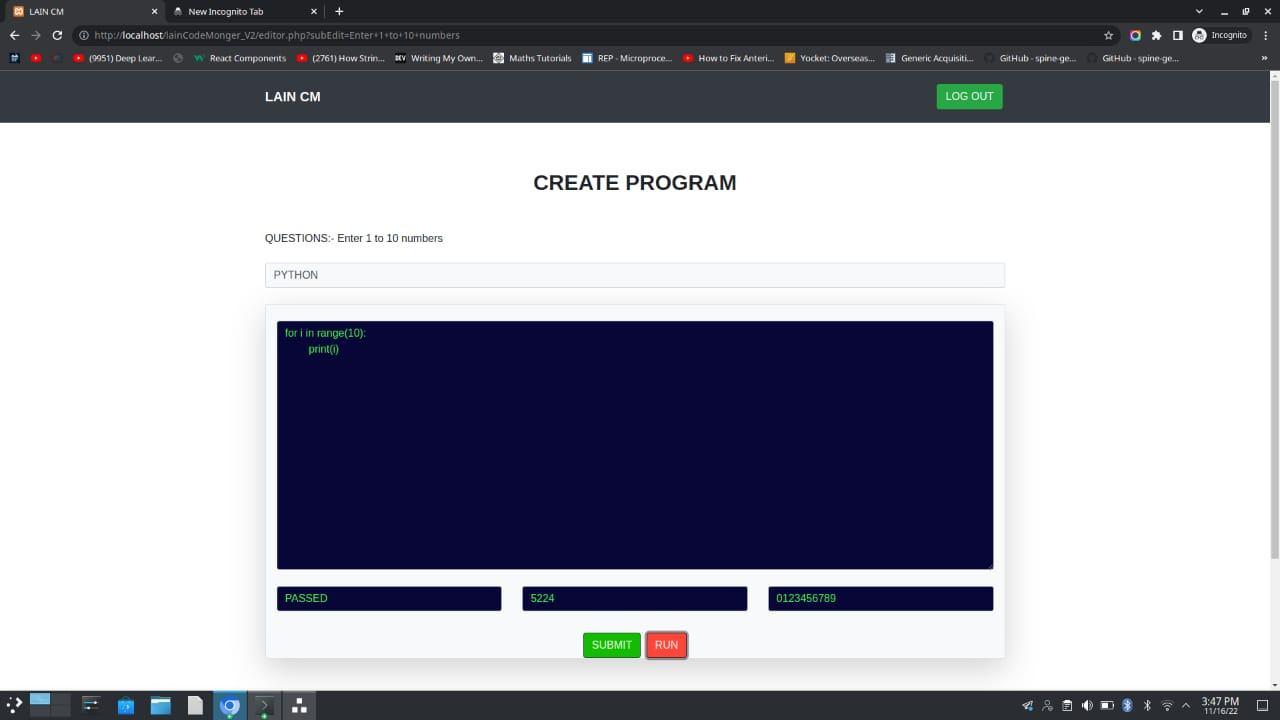The height and width of the screenshot is (720, 1280).
Task: Open the KDE application launcher
Action: pyautogui.click(x=14, y=705)
